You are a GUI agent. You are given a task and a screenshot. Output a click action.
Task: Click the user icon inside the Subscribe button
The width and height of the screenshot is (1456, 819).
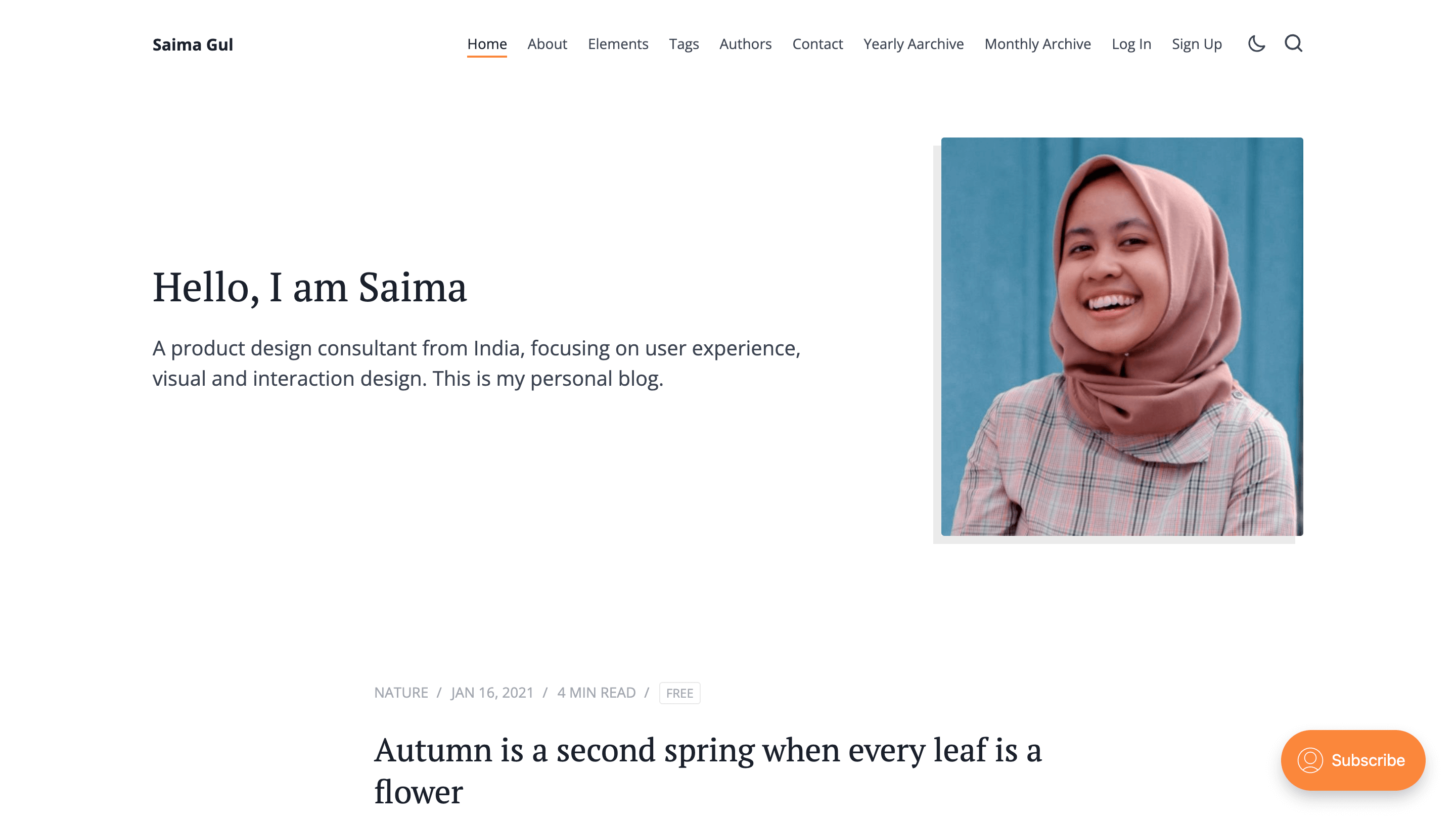coord(1309,760)
